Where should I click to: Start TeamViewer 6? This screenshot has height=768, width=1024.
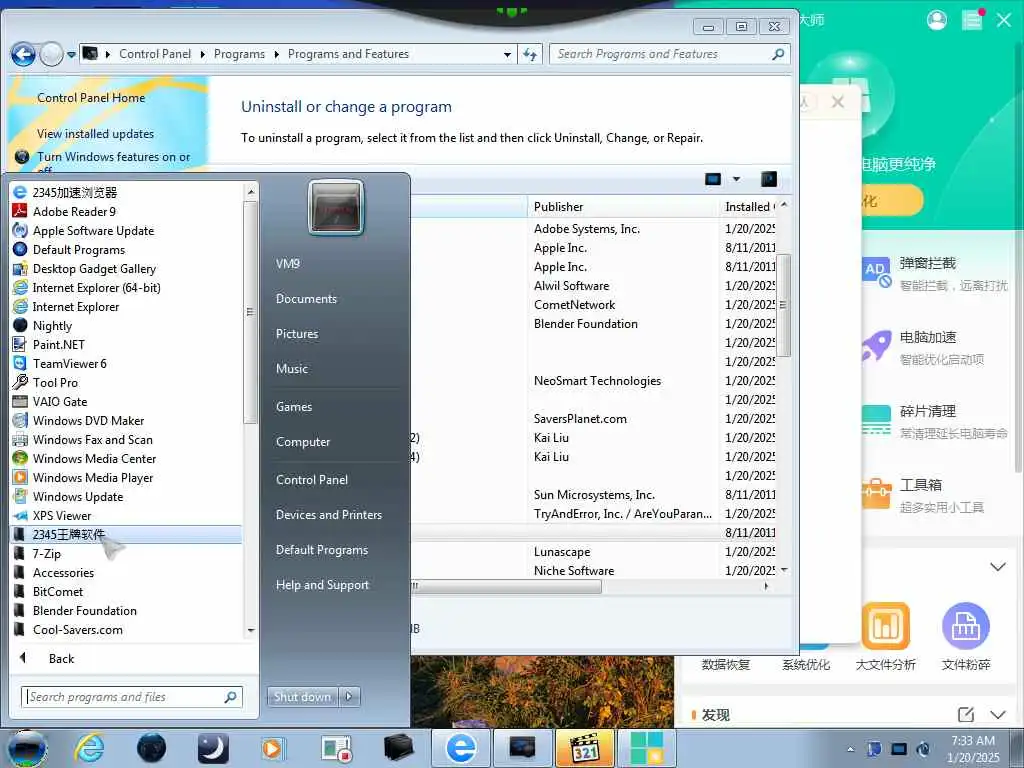(x=69, y=363)
